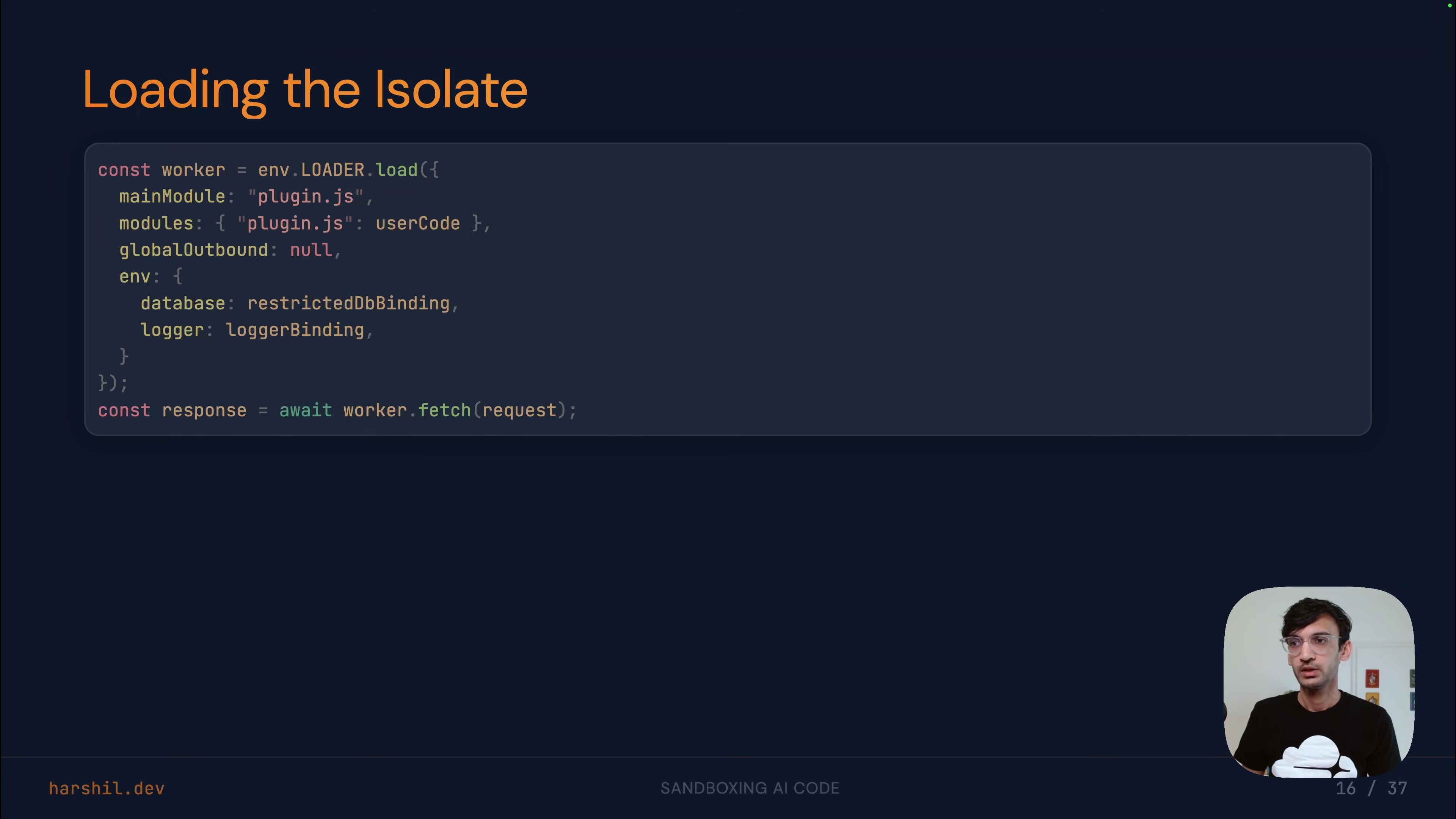Select the worker.fetch(request) call
The image size is (1456, 819).
point(458,410)
